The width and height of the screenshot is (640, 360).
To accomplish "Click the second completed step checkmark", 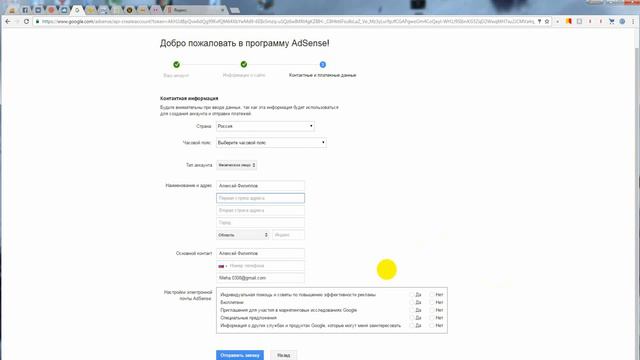I will pyautogui.click(x=244, y=64).
